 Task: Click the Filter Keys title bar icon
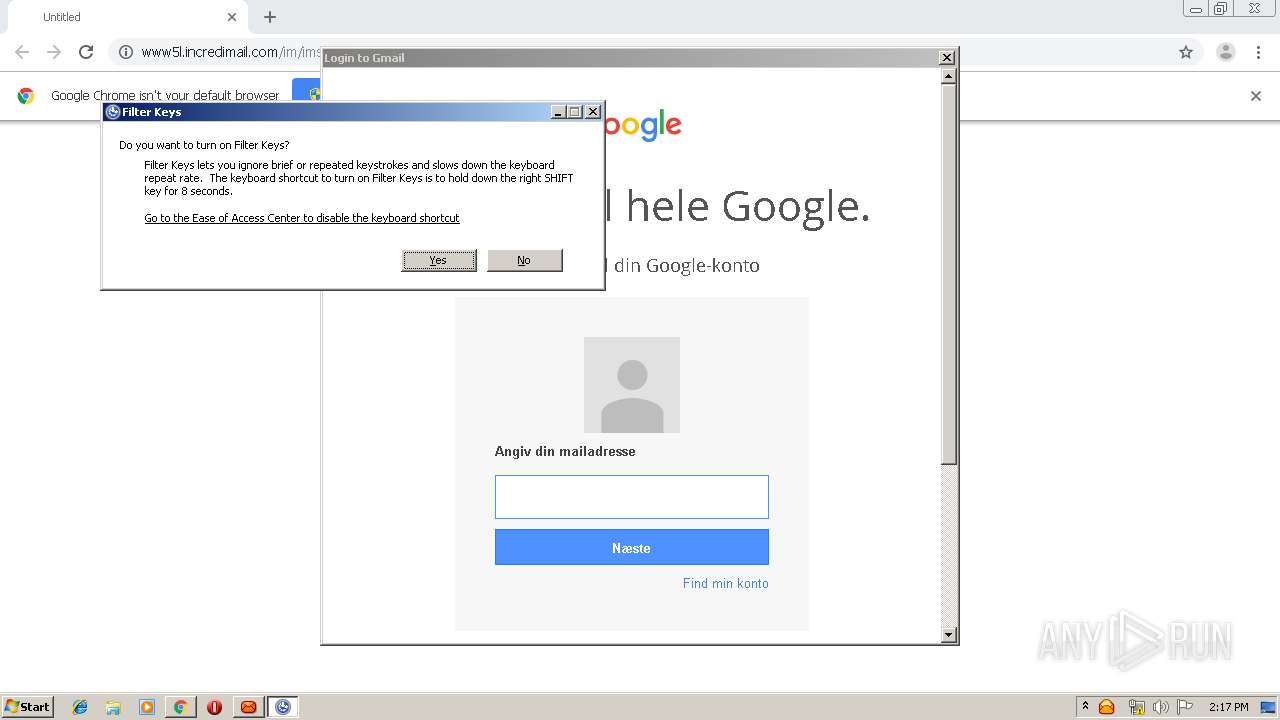click(113, 112)
